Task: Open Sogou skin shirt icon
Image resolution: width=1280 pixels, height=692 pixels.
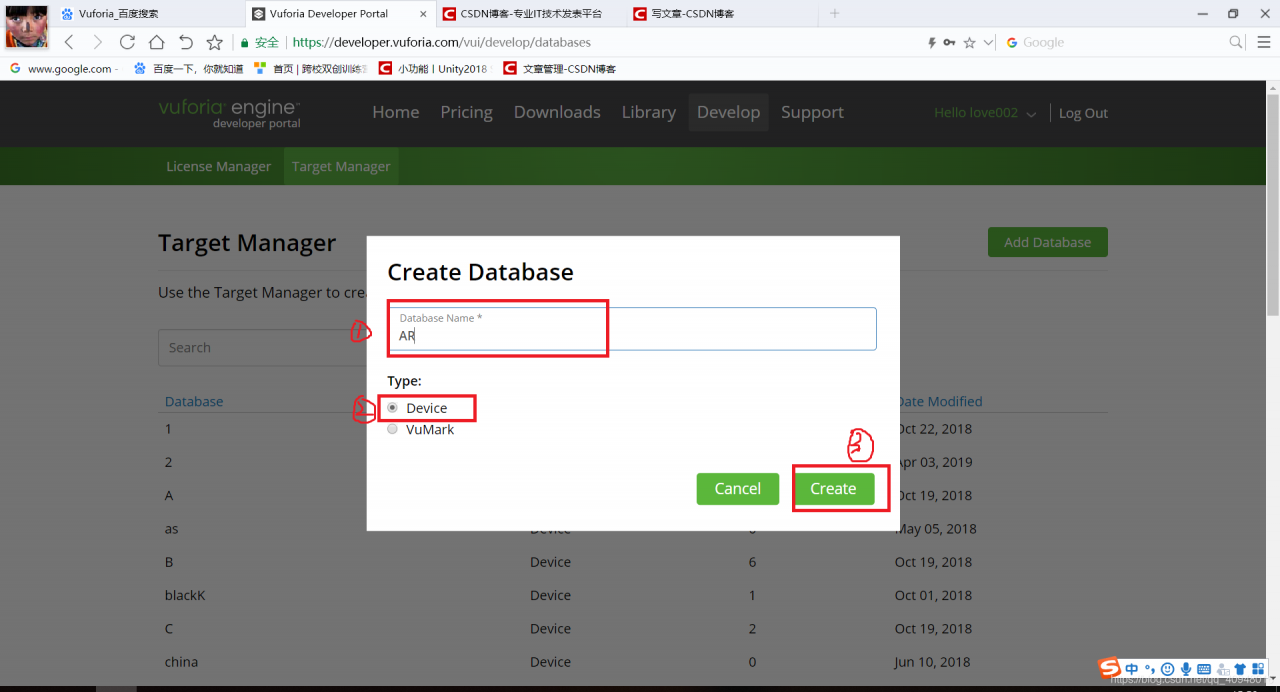Action: coord(1240,669)
